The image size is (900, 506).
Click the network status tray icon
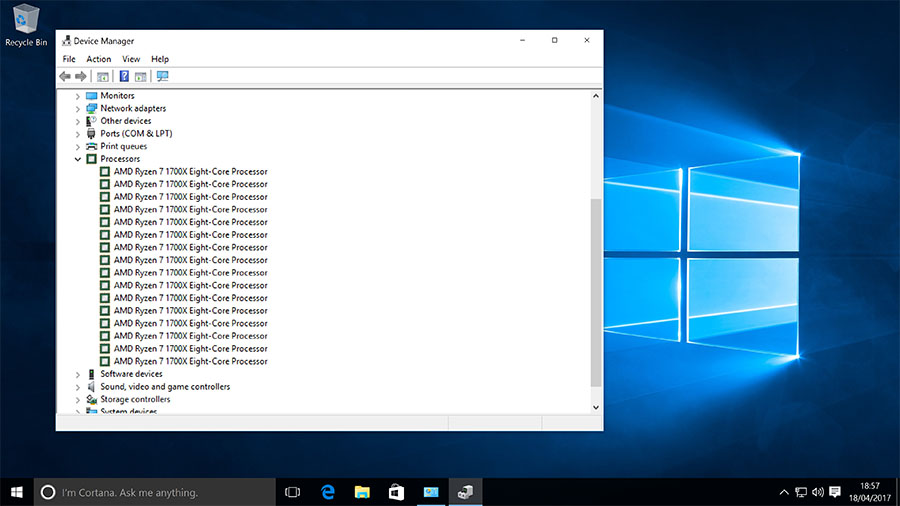pos(801,492)
